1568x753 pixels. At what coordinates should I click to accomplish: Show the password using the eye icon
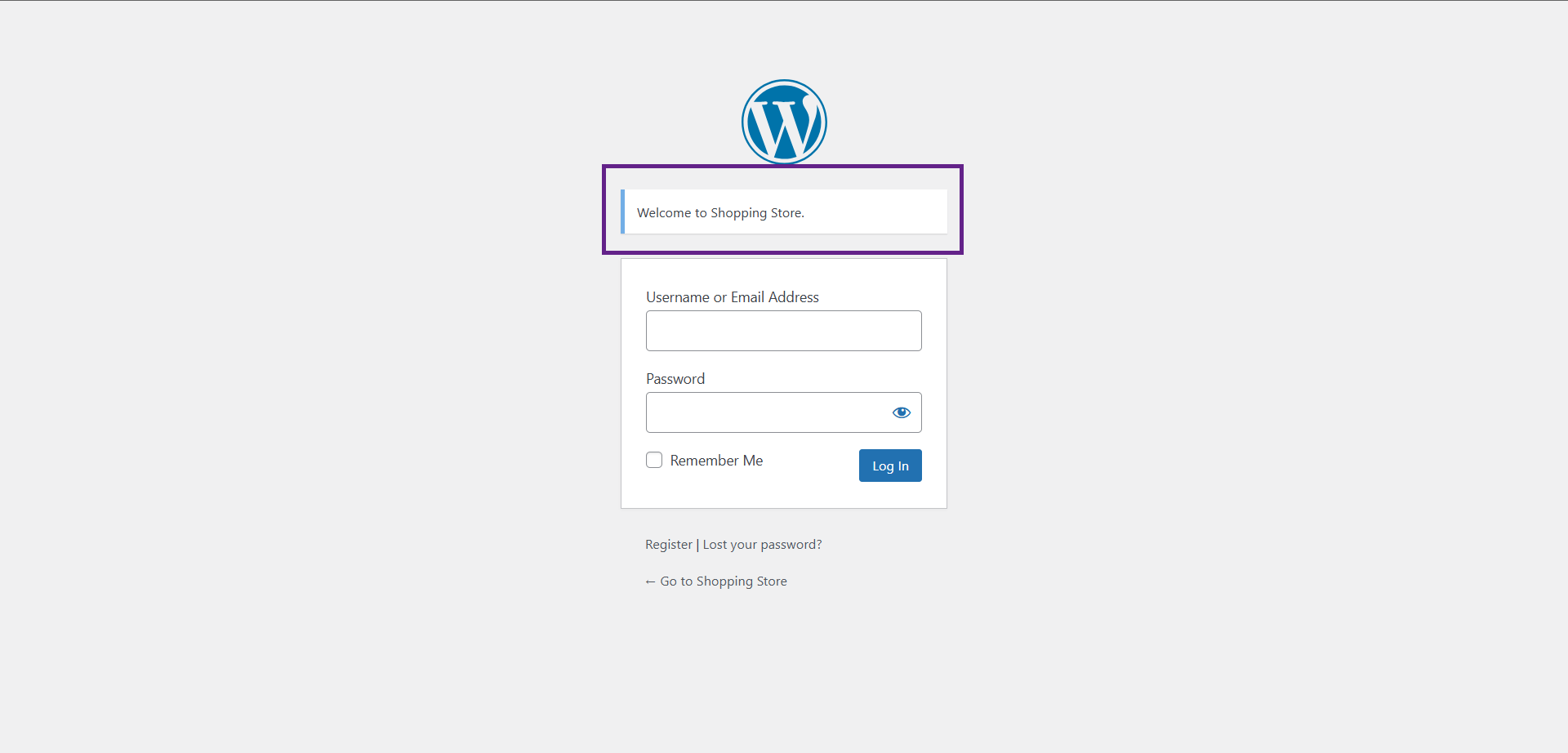[902, 412]
